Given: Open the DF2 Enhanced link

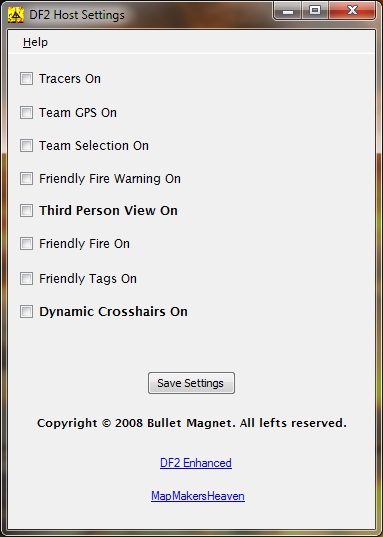Looking at the screenshot, I should pos(196,463).
